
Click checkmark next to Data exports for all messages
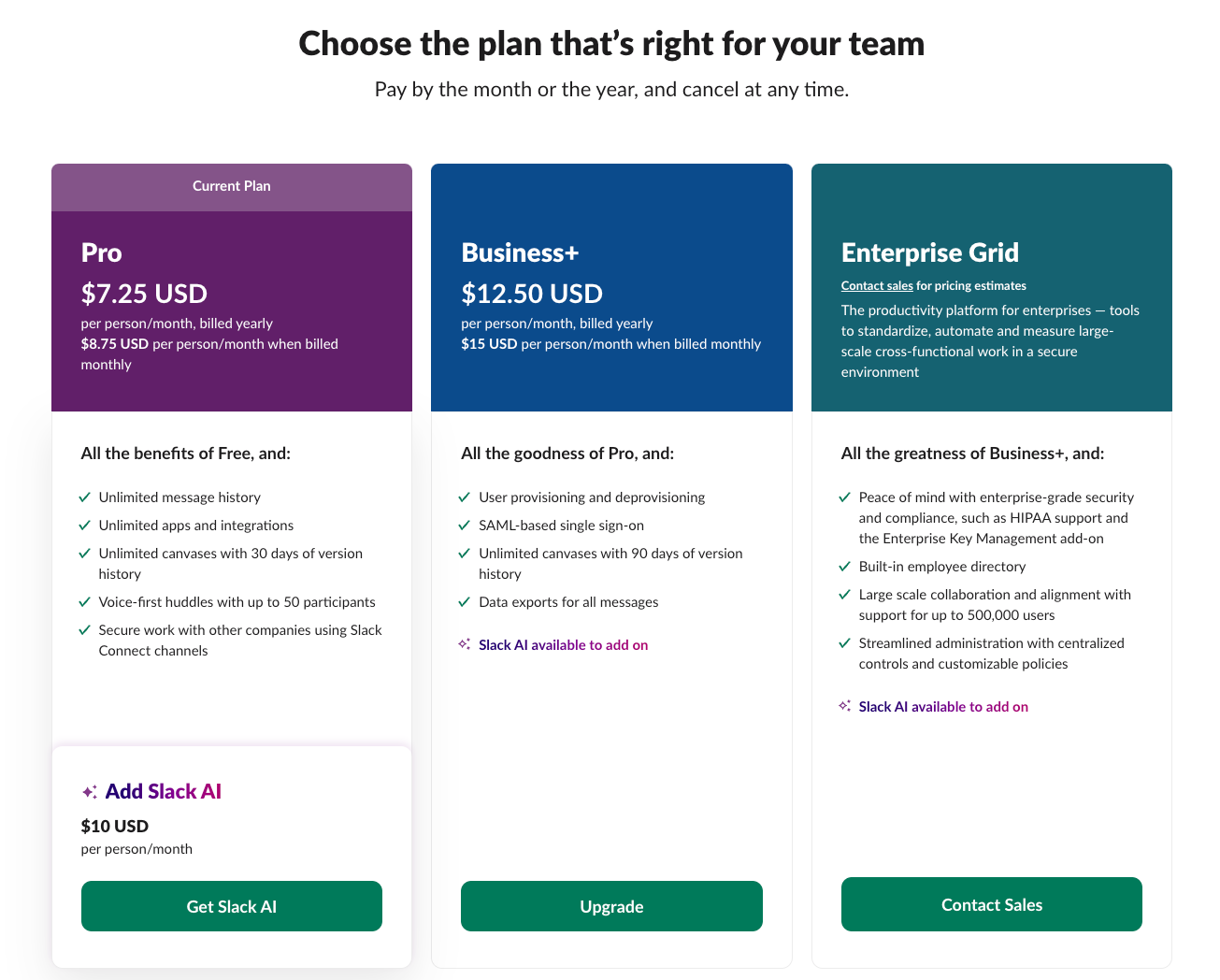(x=465, y=602)
